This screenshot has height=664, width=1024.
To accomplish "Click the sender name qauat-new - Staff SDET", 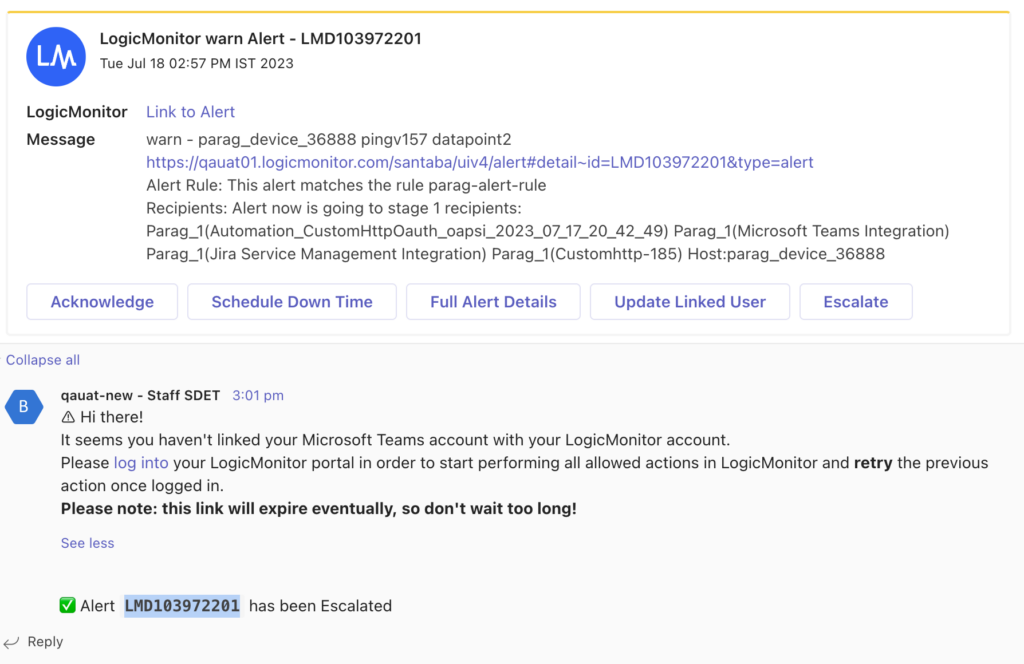I will point(140,396).
